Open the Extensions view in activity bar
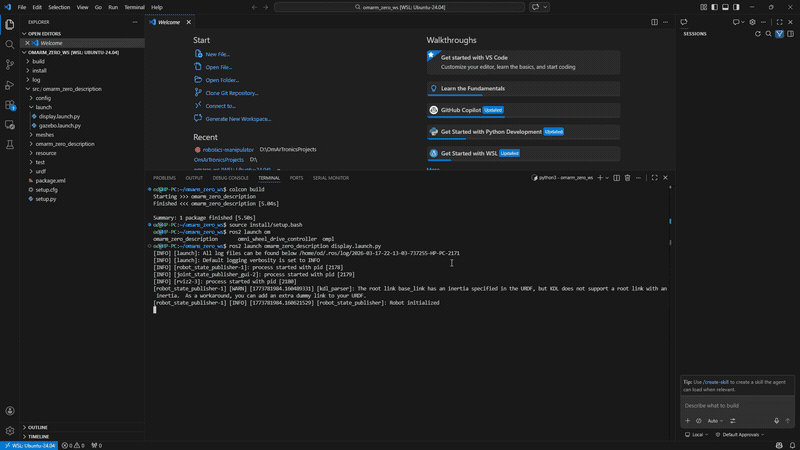This screenshot has width=800, height=450. tap(10, 105)
